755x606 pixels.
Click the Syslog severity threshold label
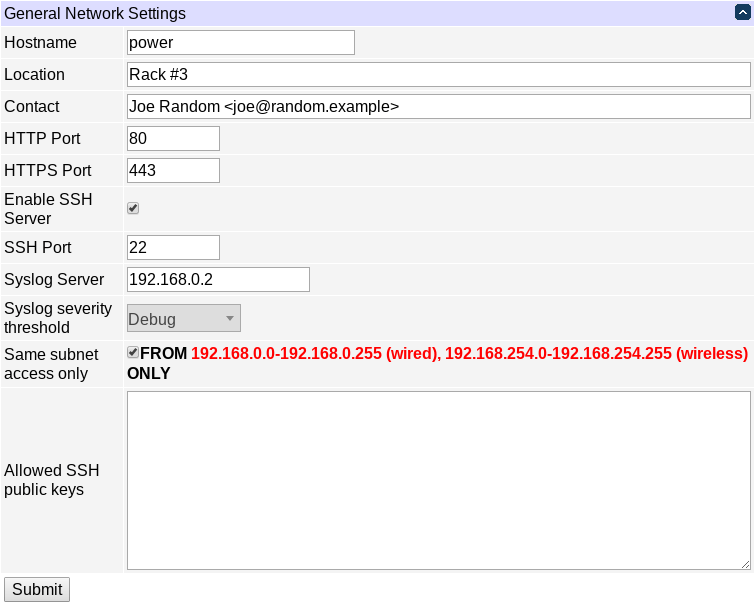click(58, 318)
